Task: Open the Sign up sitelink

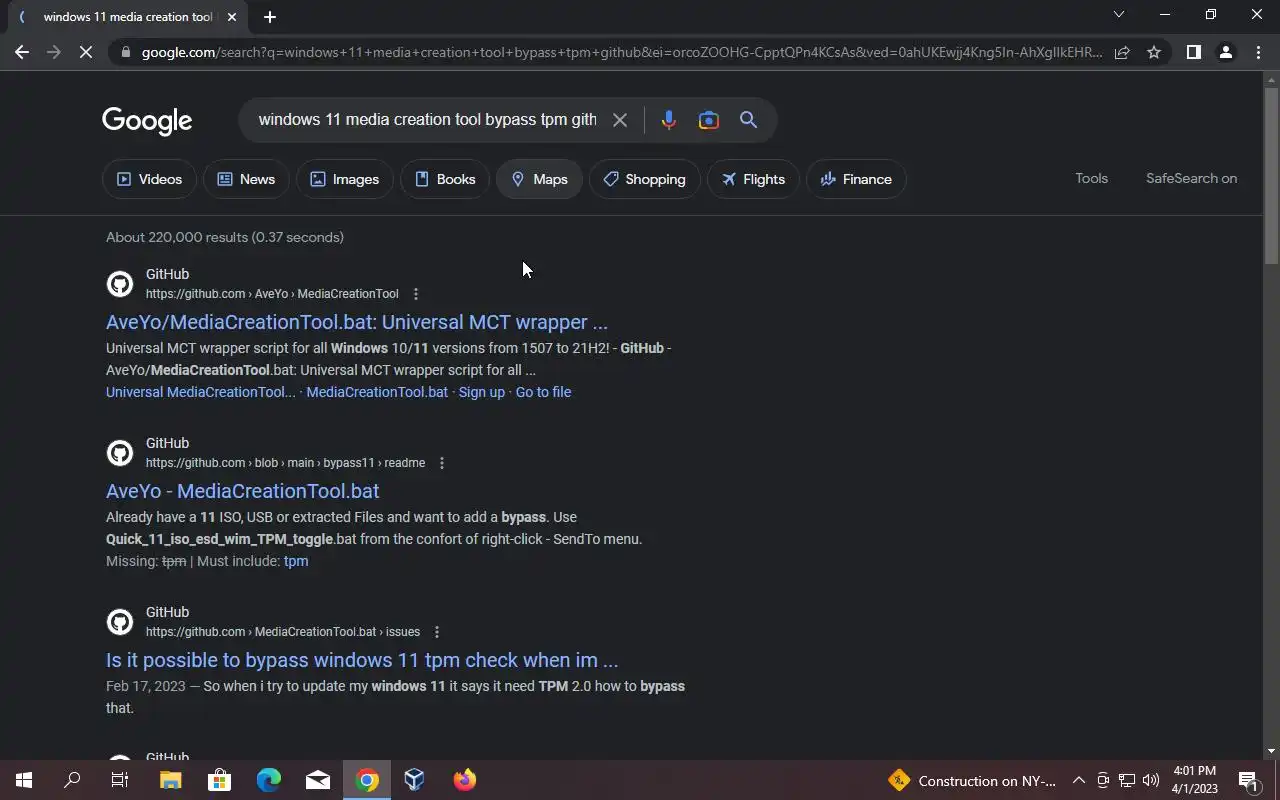Action: (482, 392)
